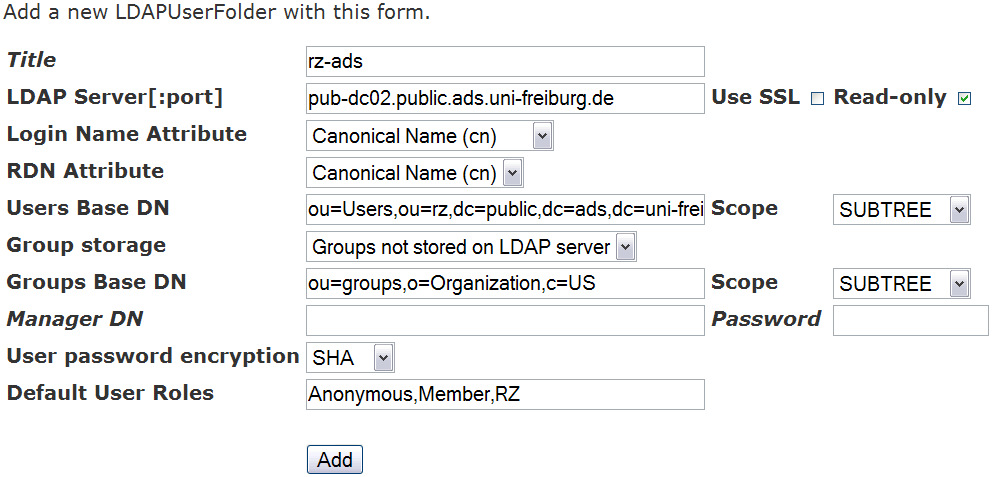Open the Login Name Attribute dropdown

click(x=429, y=136)
